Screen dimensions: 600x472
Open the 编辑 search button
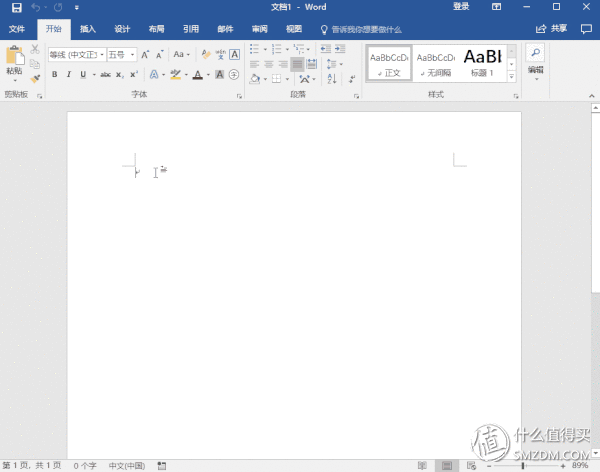click(x=535, y=62)
